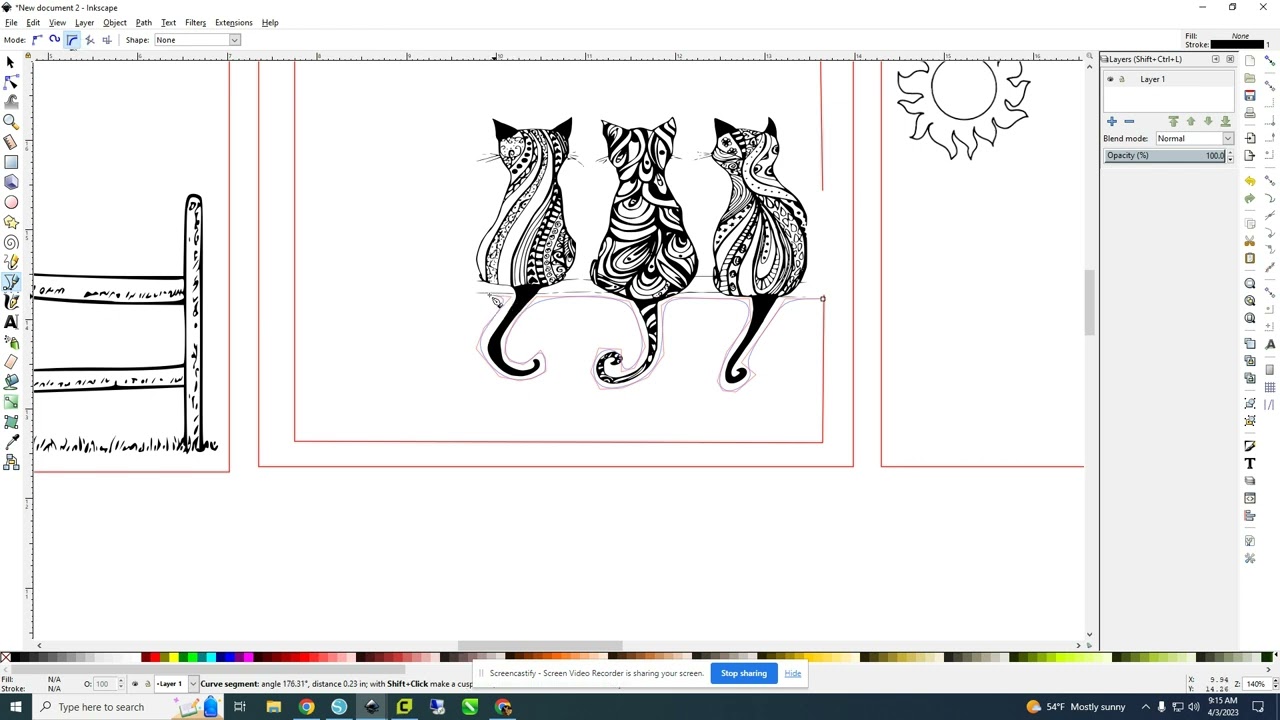Toggle snap bounding boxes button
The image size is (1280, 720).
1270,84
